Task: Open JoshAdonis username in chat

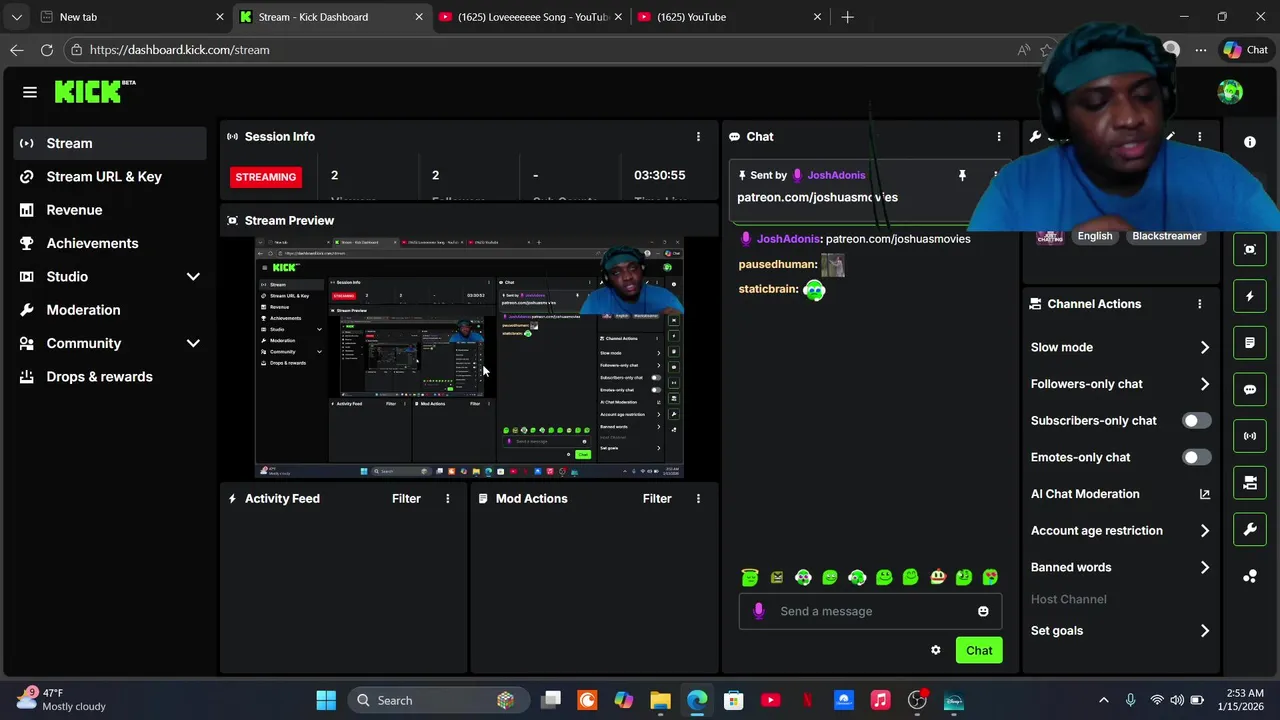Action: (x=788, y=239)
